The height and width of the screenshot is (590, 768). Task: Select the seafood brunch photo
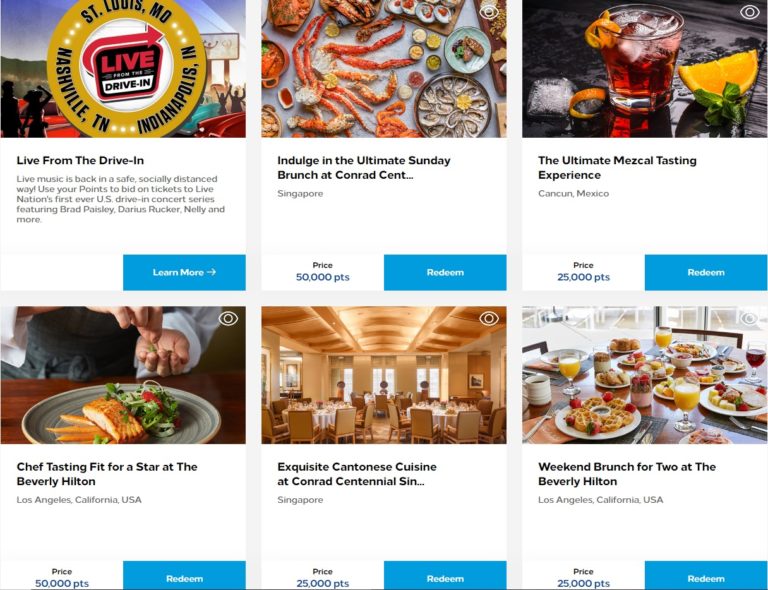coord(384,69)
